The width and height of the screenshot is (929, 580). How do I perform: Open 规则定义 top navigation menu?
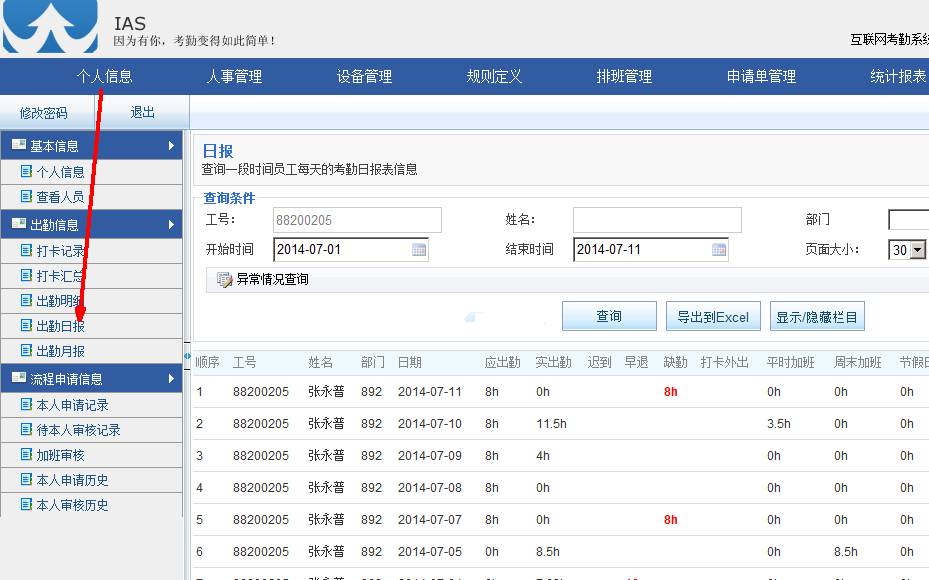tap(494, 76)
